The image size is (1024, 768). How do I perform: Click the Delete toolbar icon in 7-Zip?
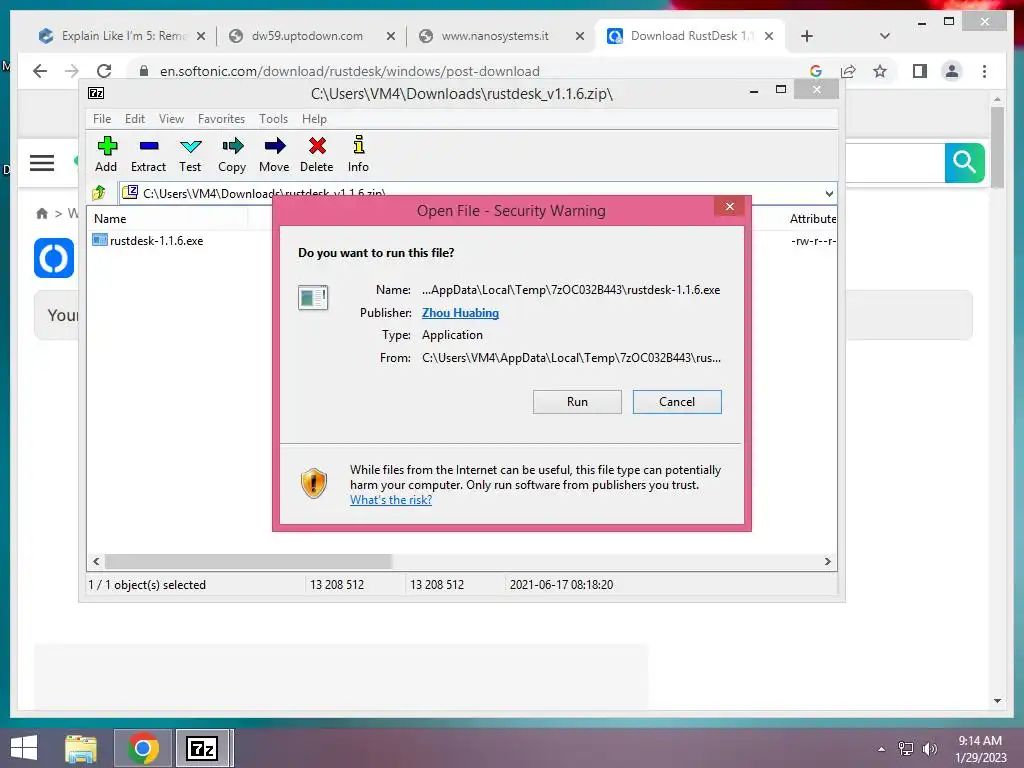317,146
